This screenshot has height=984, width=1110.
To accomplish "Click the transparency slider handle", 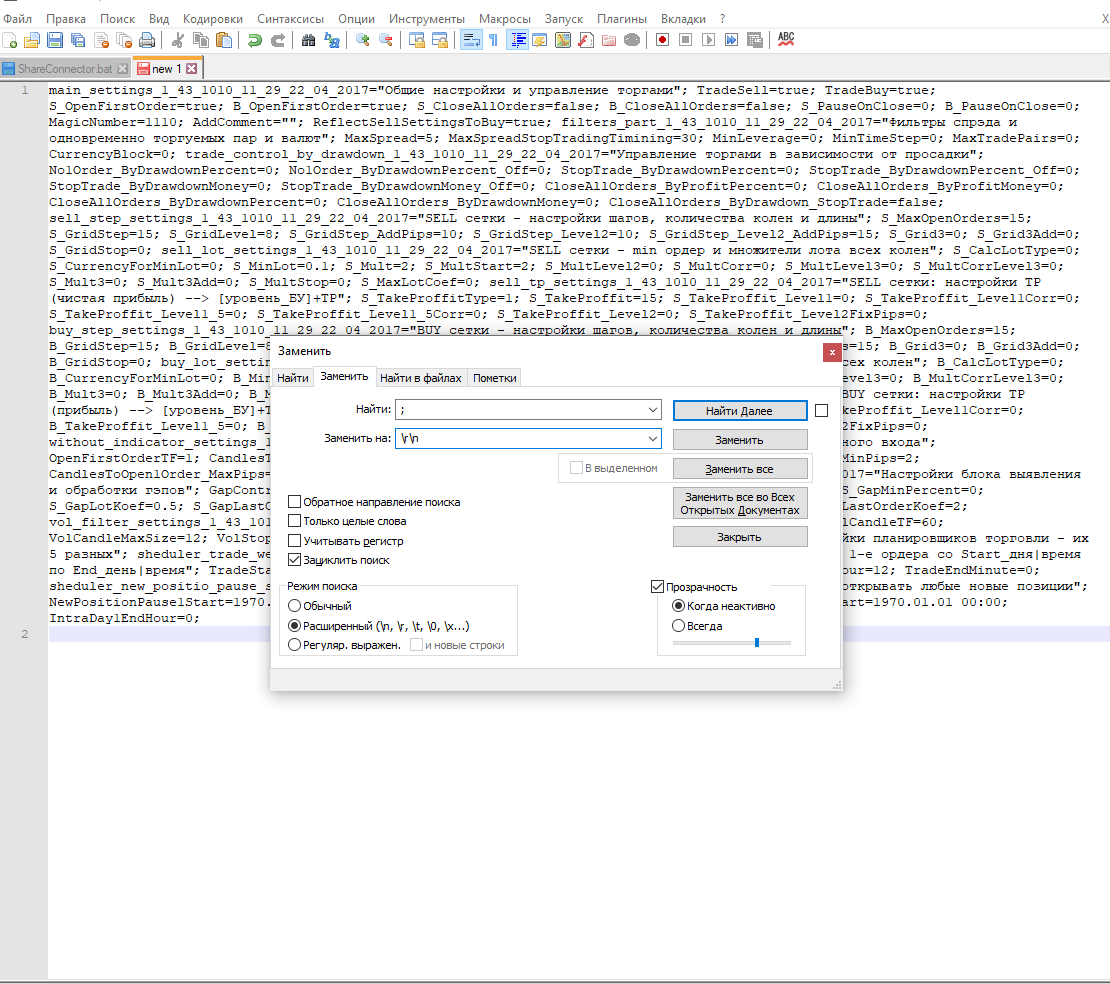I will (757, 643).
